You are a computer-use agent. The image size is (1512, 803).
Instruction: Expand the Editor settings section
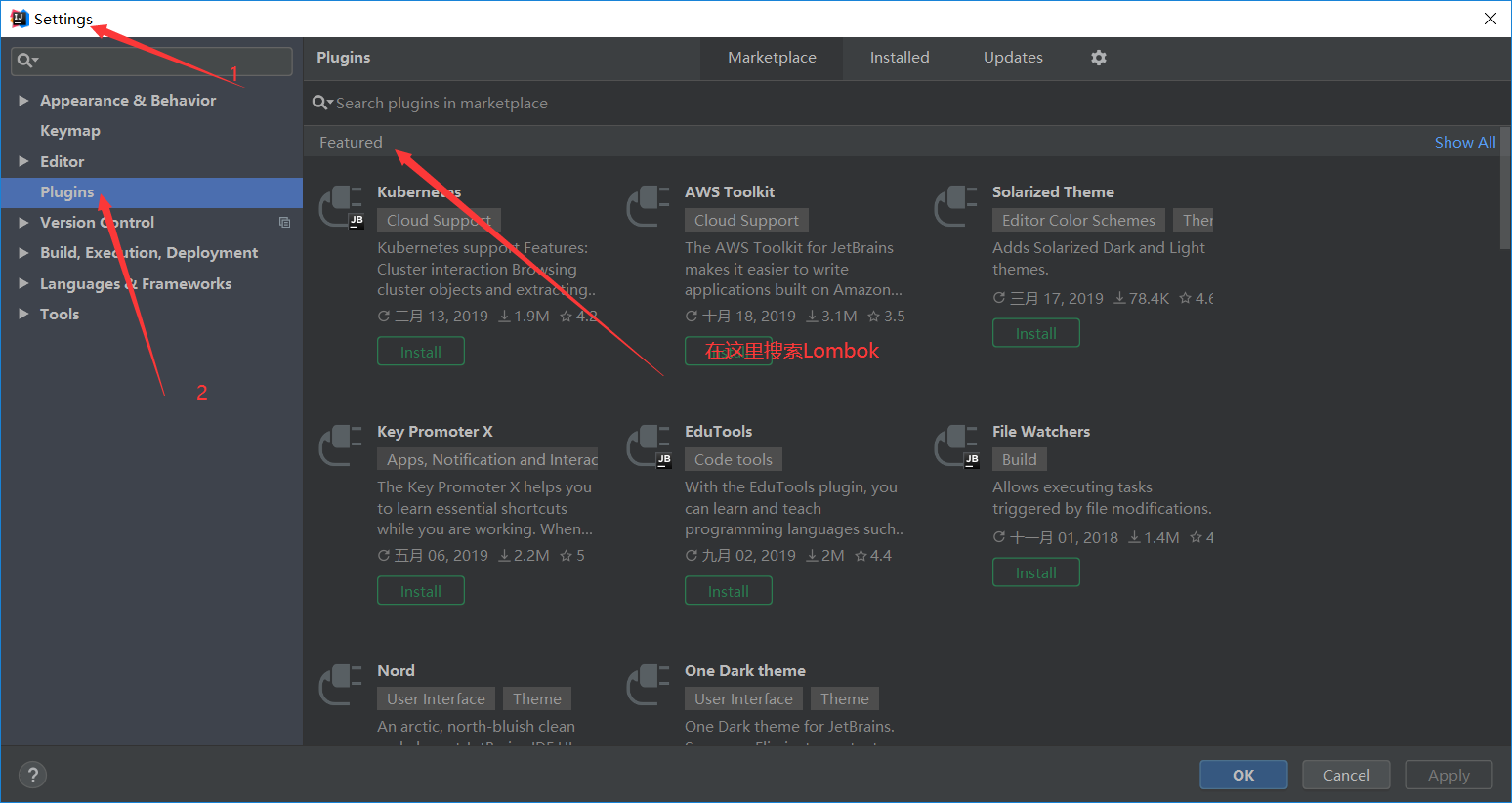[23, 161]
